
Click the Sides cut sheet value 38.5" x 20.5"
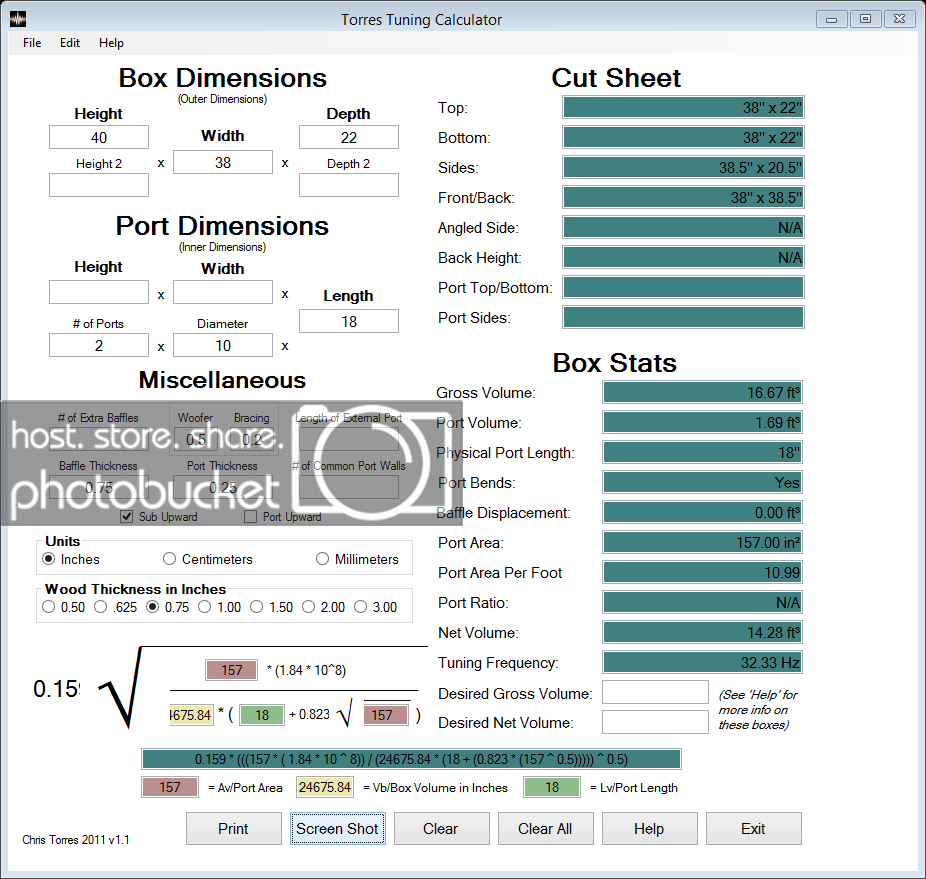point(683,167)
